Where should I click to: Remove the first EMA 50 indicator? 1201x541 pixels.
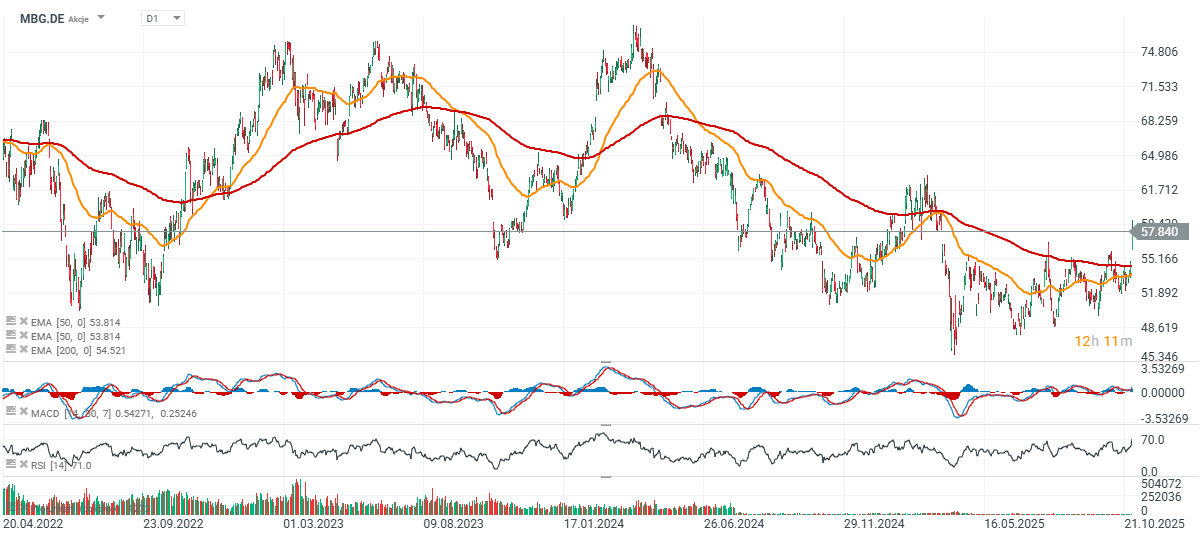click(23, 321)
